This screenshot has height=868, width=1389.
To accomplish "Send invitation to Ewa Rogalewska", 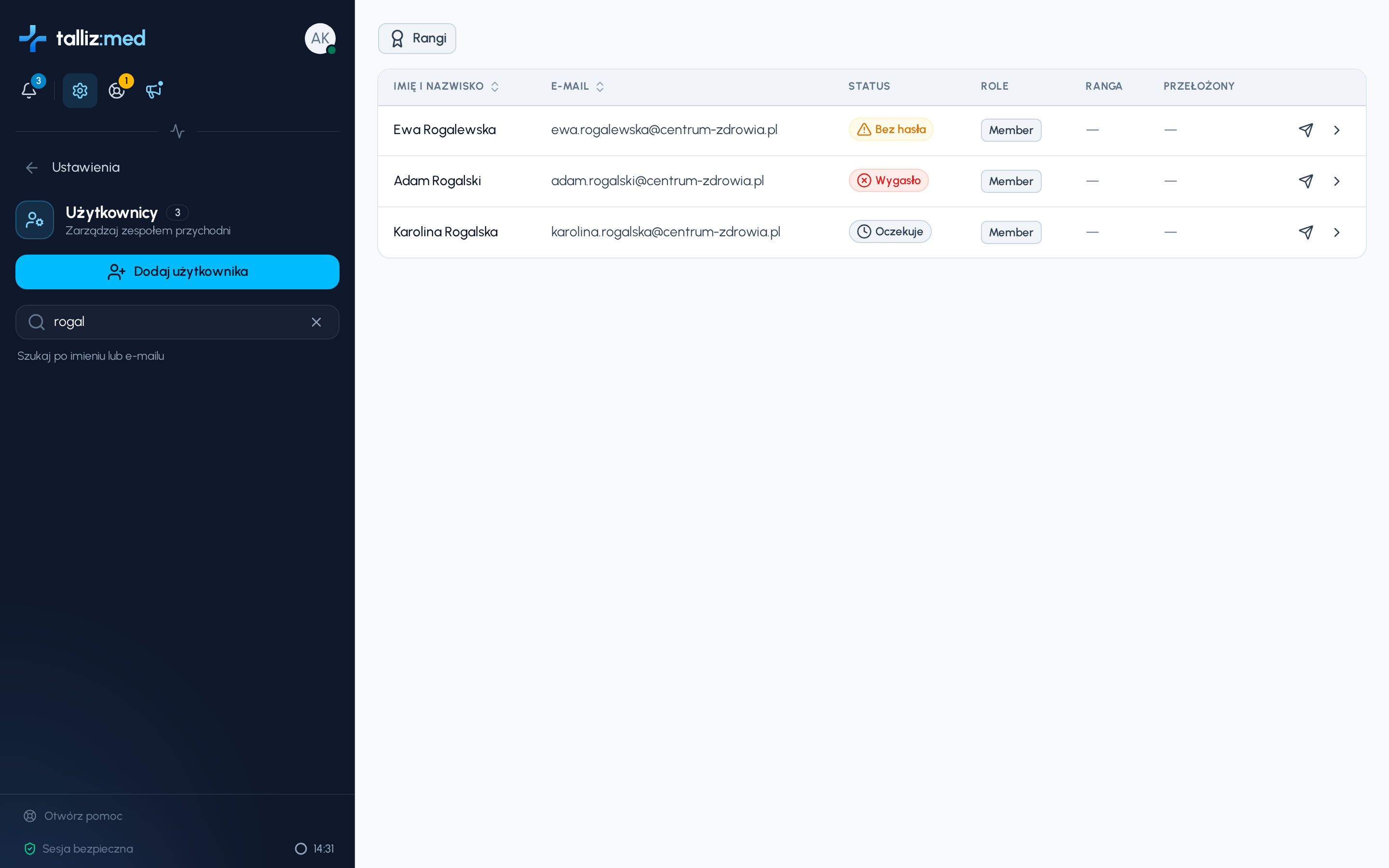I will coord(1306,130).
